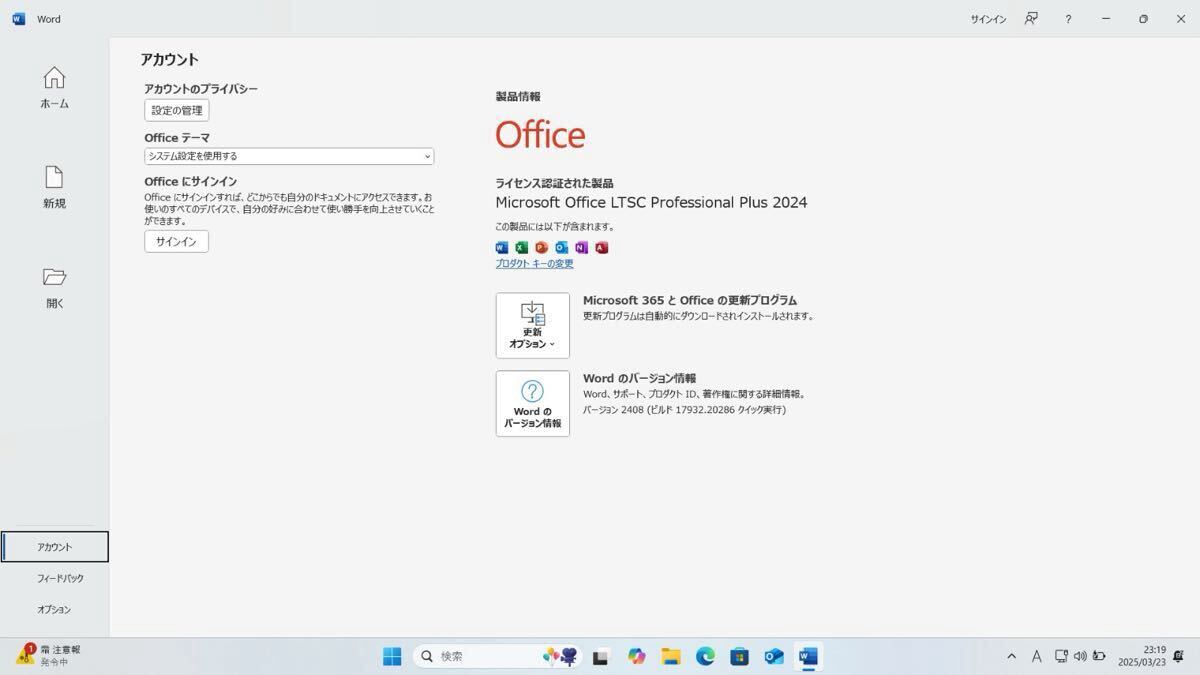Click the アカウント page title
Viewport: 1200px width, 675px height.
click(x=169, y=59)
